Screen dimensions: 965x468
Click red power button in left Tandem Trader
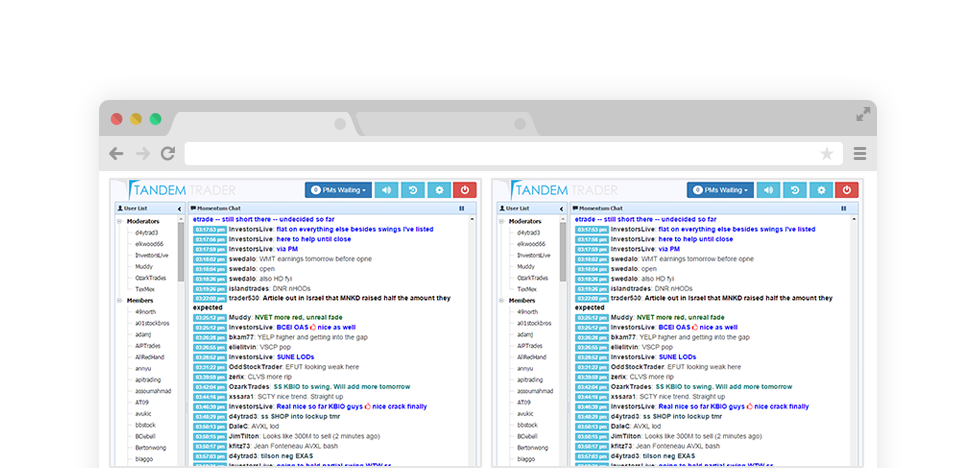[x=465, y=190]
